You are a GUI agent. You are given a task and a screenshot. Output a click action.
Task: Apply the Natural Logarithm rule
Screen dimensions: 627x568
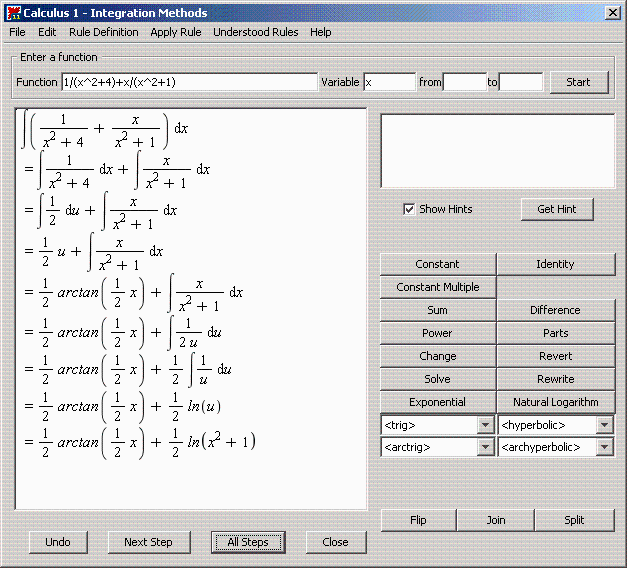555,402
